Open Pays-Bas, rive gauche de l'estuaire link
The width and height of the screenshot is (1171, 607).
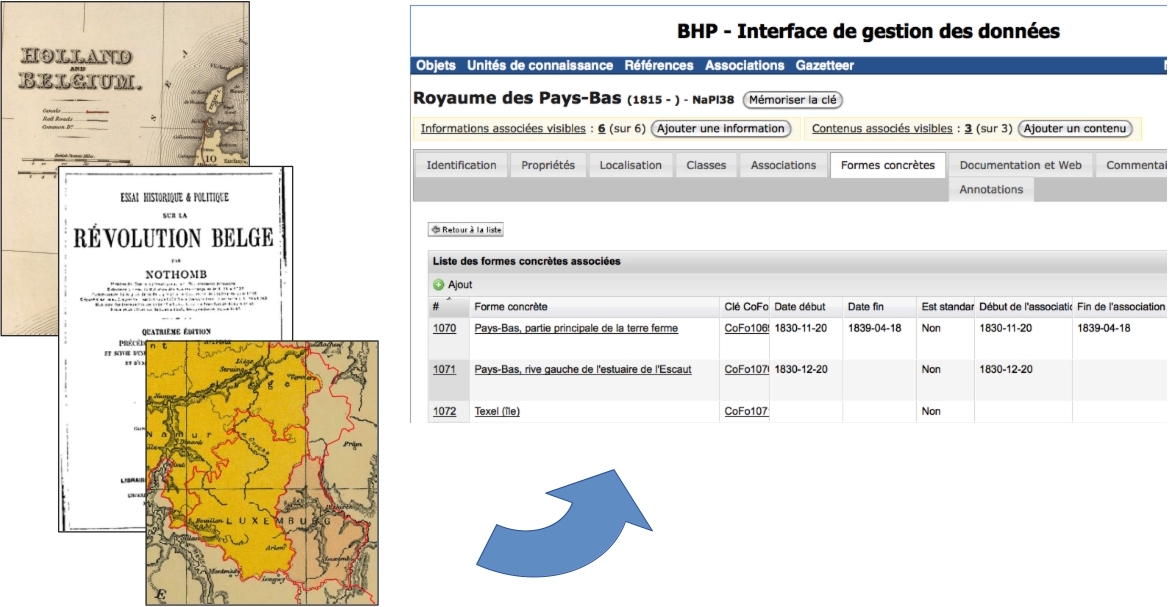click(x=582, y=370)
